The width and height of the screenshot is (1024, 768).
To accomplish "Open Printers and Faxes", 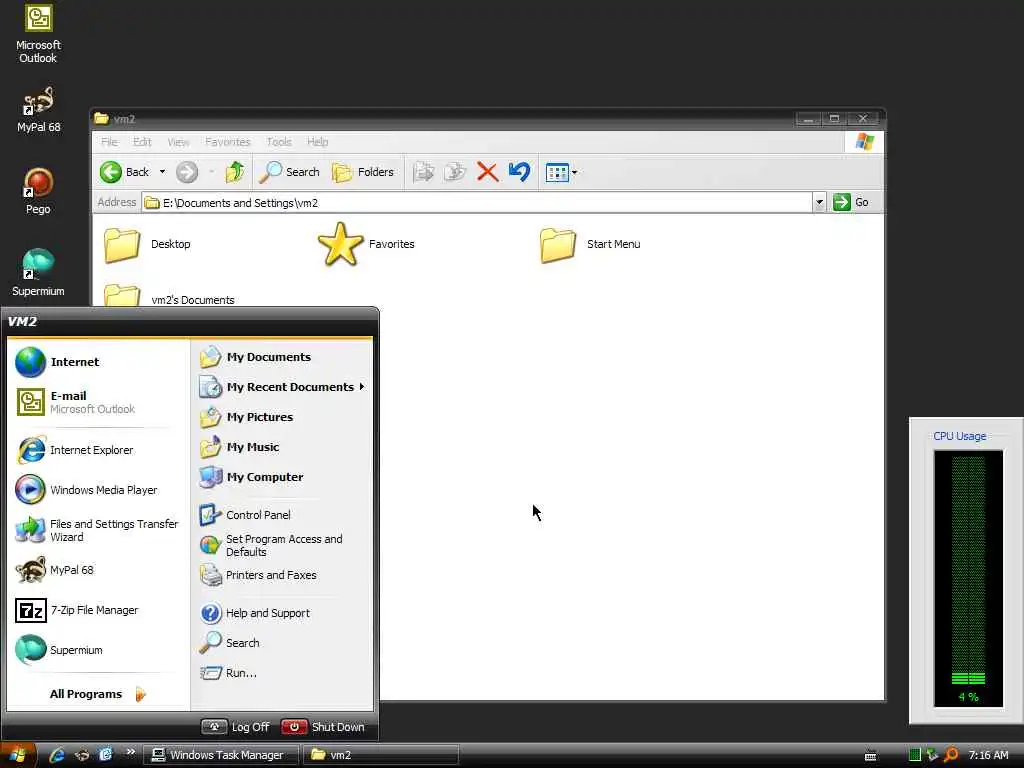I will (281, 575).
